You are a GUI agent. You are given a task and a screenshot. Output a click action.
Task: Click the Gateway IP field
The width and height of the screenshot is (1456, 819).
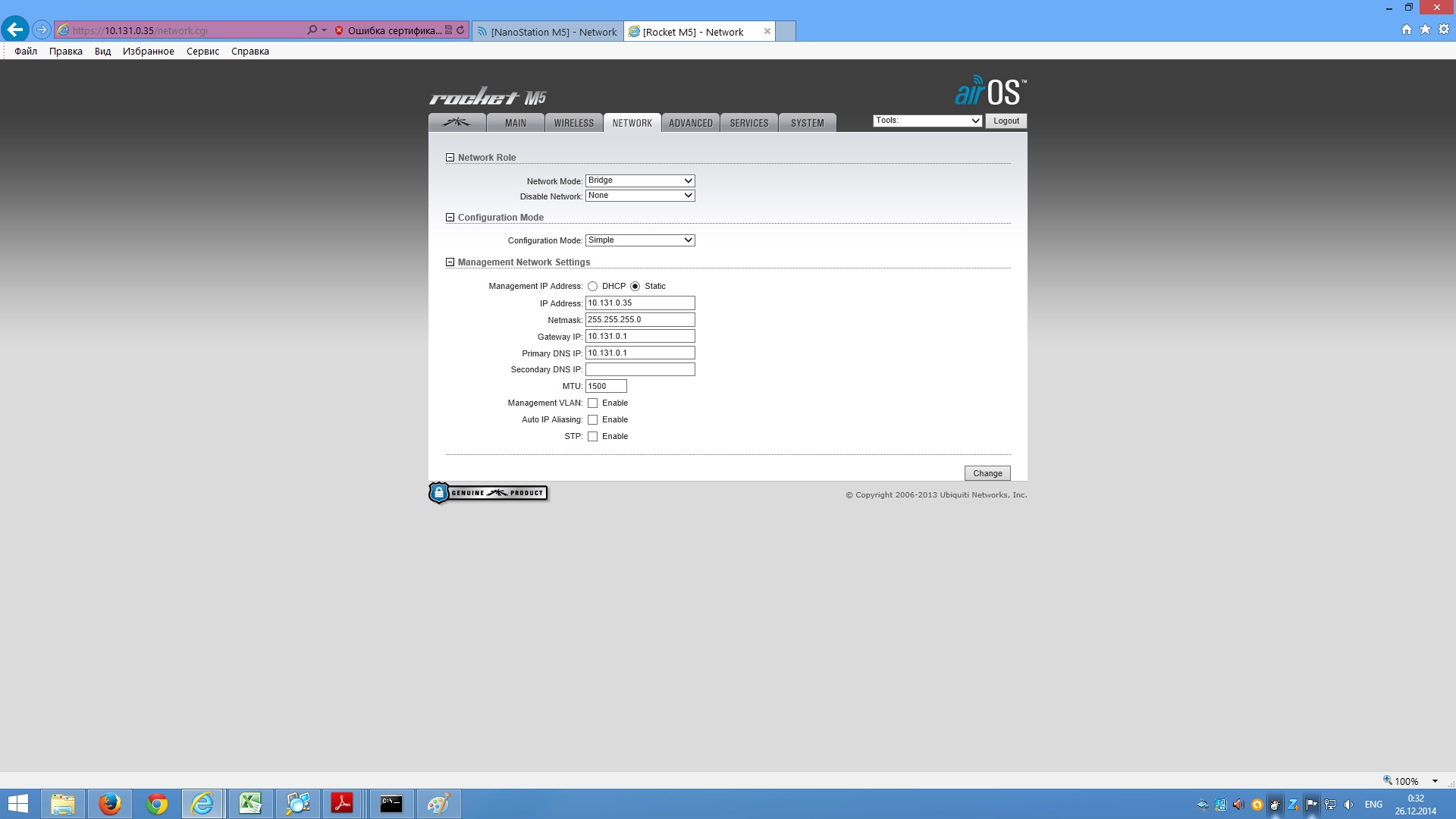point(640,337)
